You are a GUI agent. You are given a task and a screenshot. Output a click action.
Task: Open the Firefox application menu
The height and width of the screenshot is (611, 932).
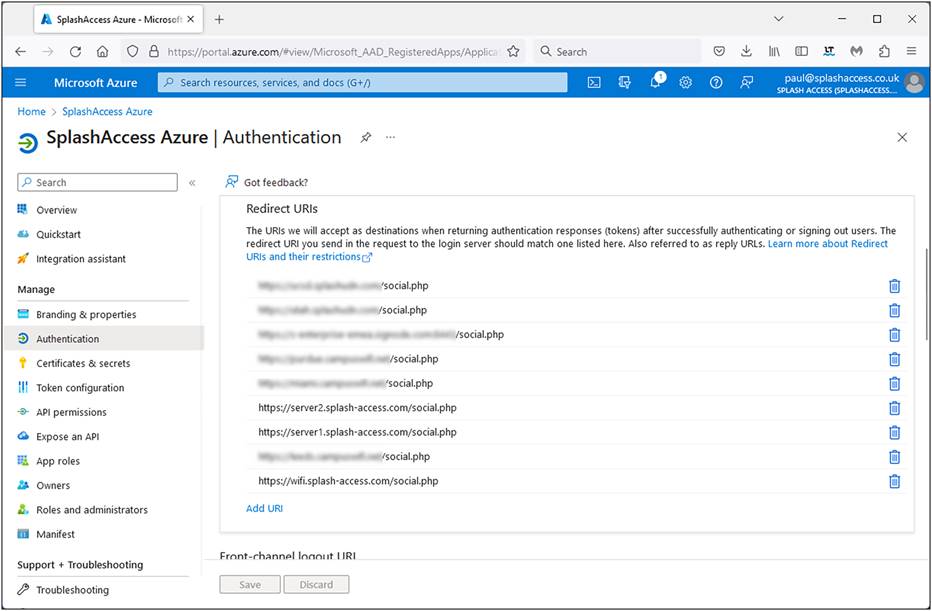(912, 52)
